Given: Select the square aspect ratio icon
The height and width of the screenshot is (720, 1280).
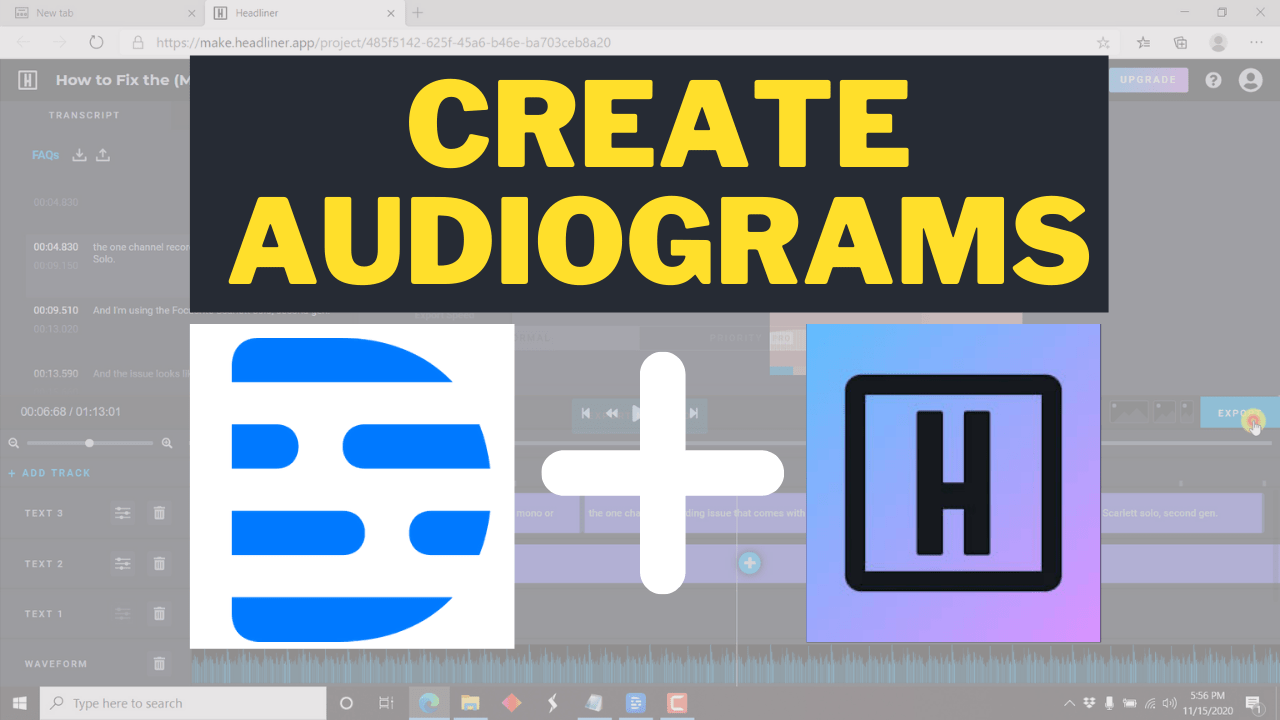Looking at the screenshot, I should pos(1164,412).
